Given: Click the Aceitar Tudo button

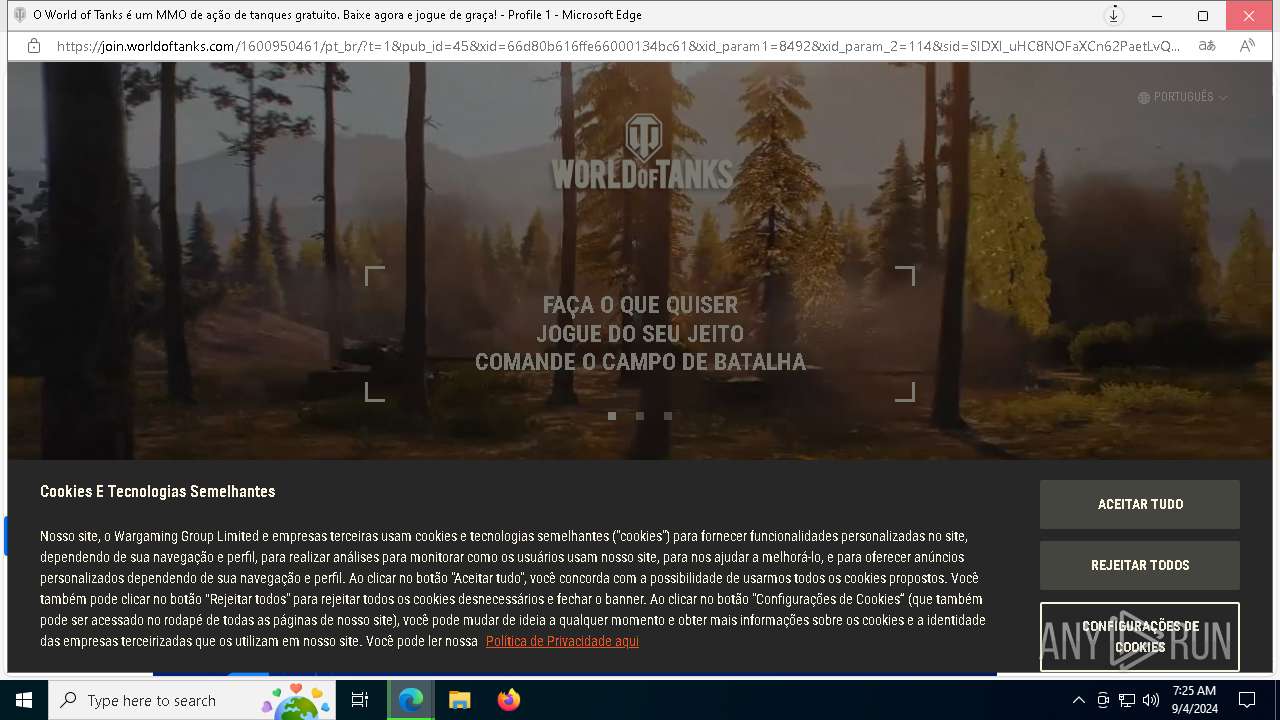Looking at the screenshot, I should point(1140,505).
